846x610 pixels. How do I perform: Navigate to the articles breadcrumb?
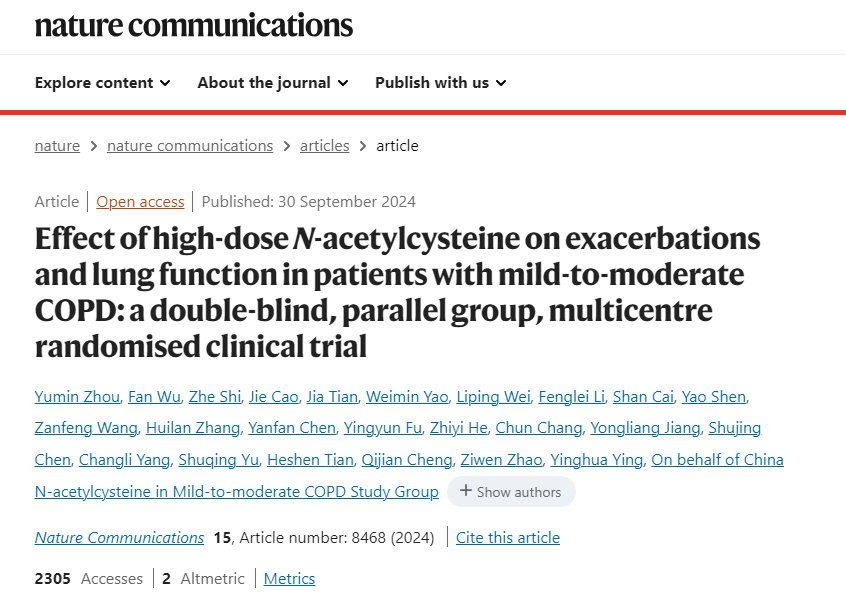point(325,146)
